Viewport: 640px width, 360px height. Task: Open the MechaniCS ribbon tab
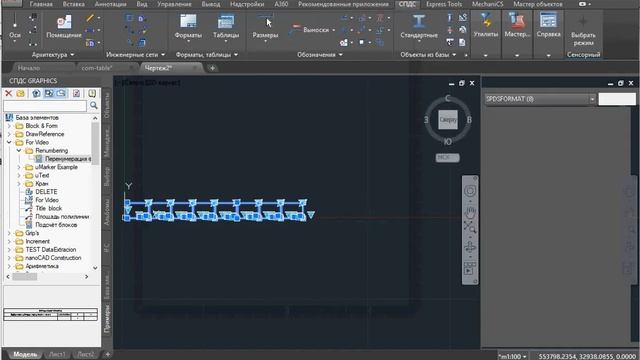(x=487, y=4)
